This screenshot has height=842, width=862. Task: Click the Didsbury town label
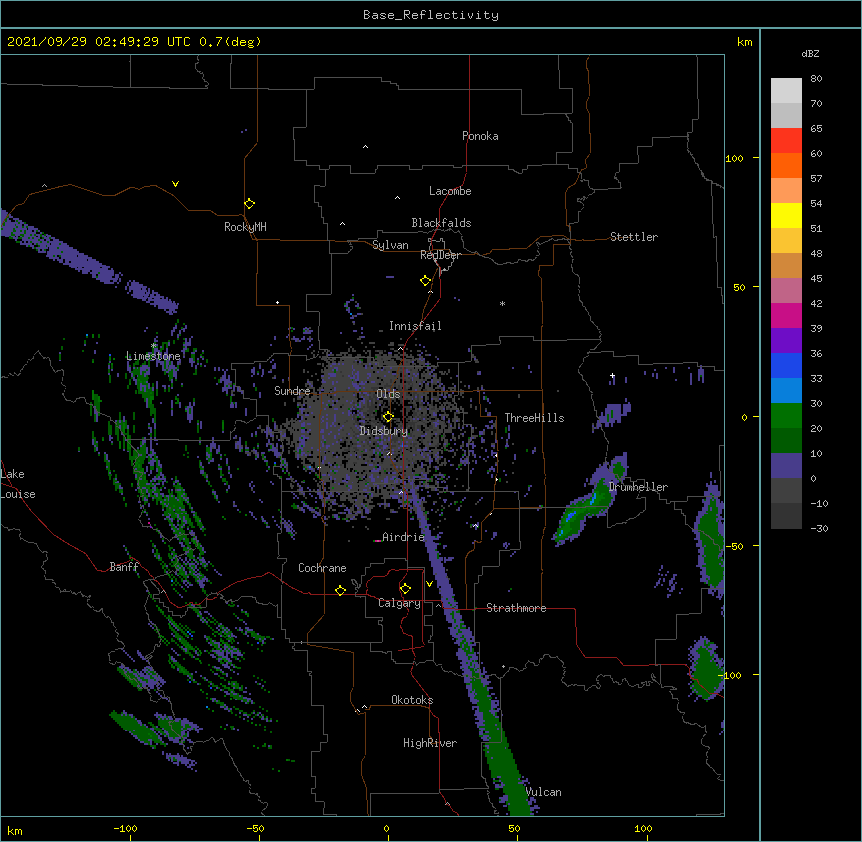(x=384, y=431)
